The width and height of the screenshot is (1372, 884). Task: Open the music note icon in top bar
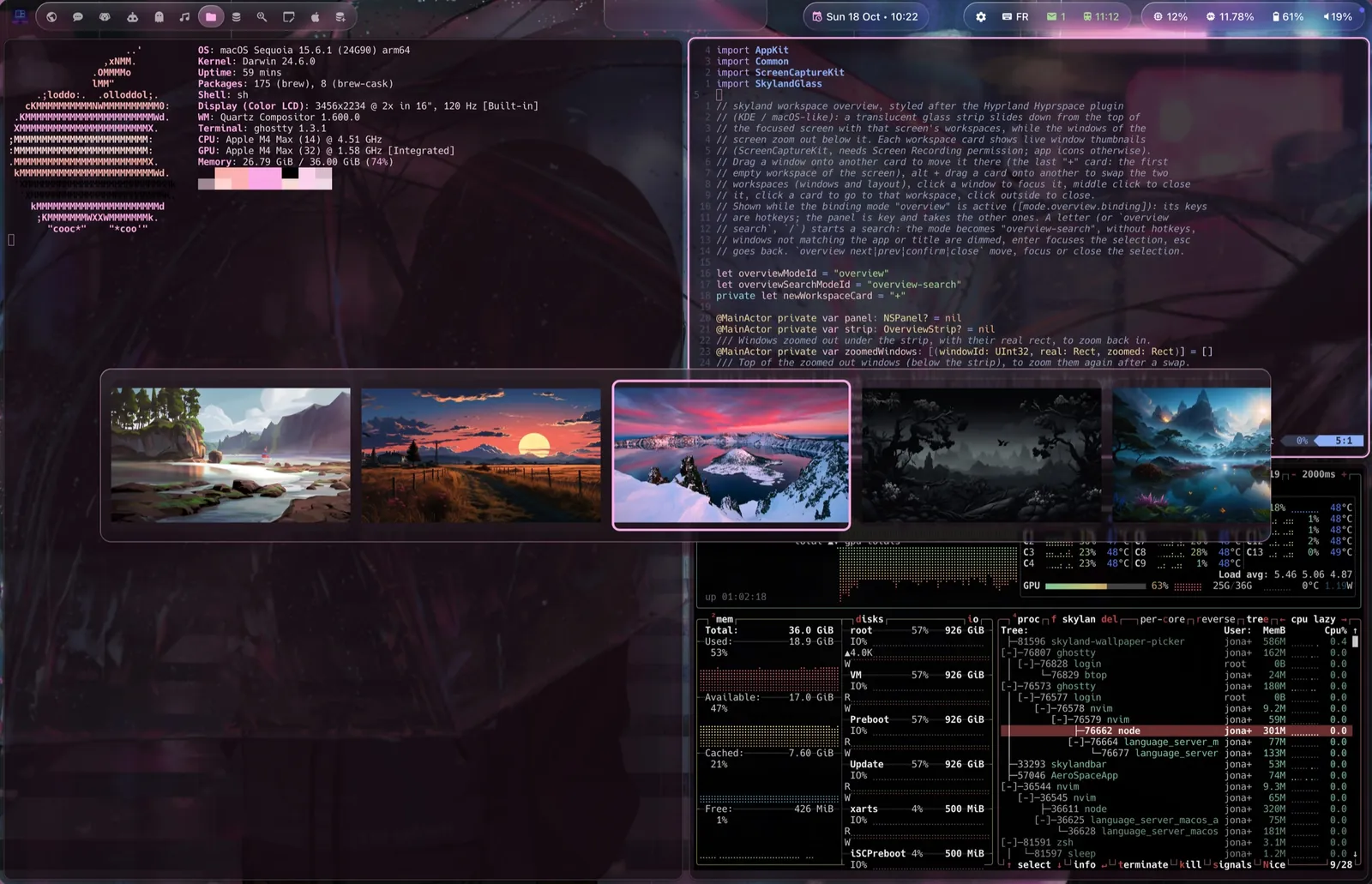184,16
